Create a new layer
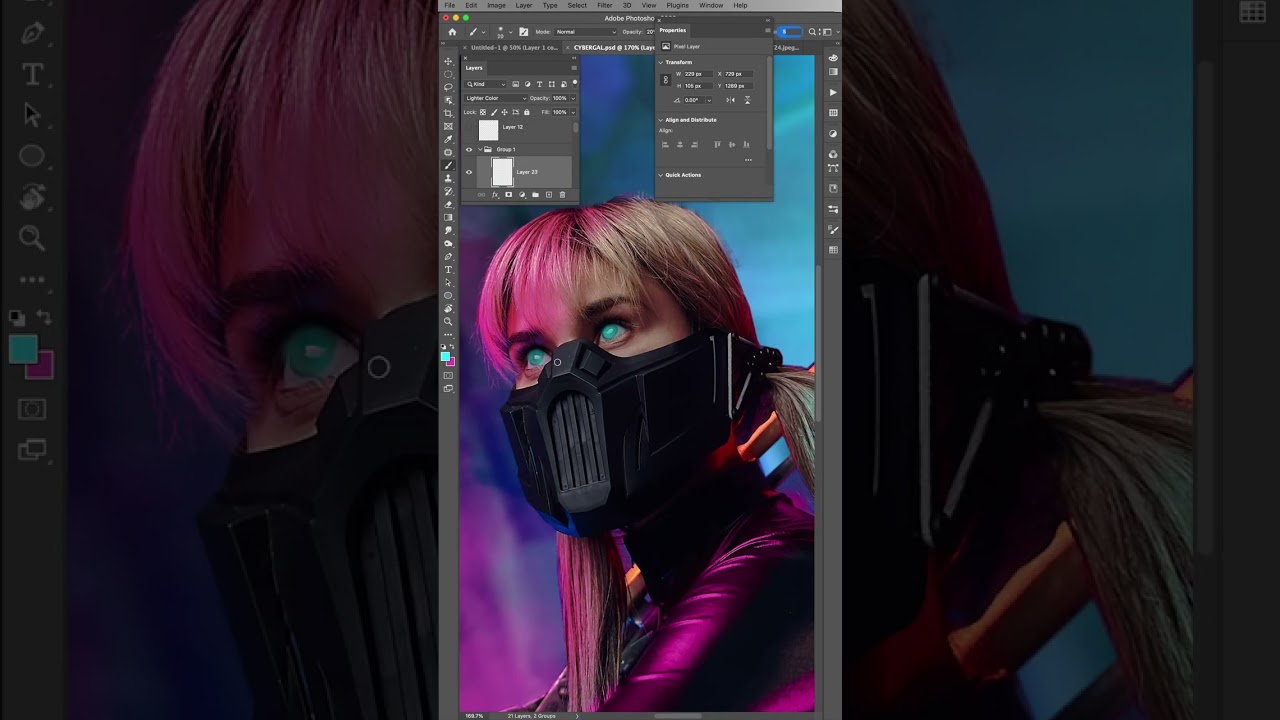Viewport: 1280px width, 720px height. tap(548, 195)
